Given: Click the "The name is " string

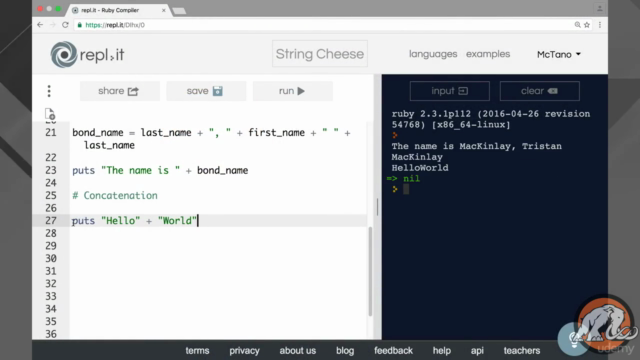Looking at the screenshot, I should (x=140, y=170).
